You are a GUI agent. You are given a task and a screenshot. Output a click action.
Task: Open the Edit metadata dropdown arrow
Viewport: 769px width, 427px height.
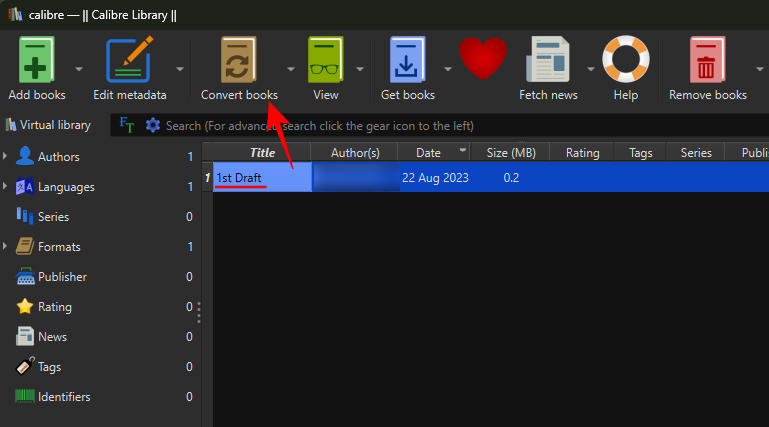coord(180,69)
